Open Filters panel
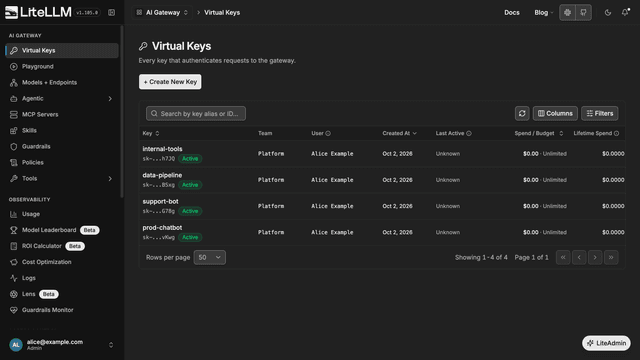 pos(600,113)
